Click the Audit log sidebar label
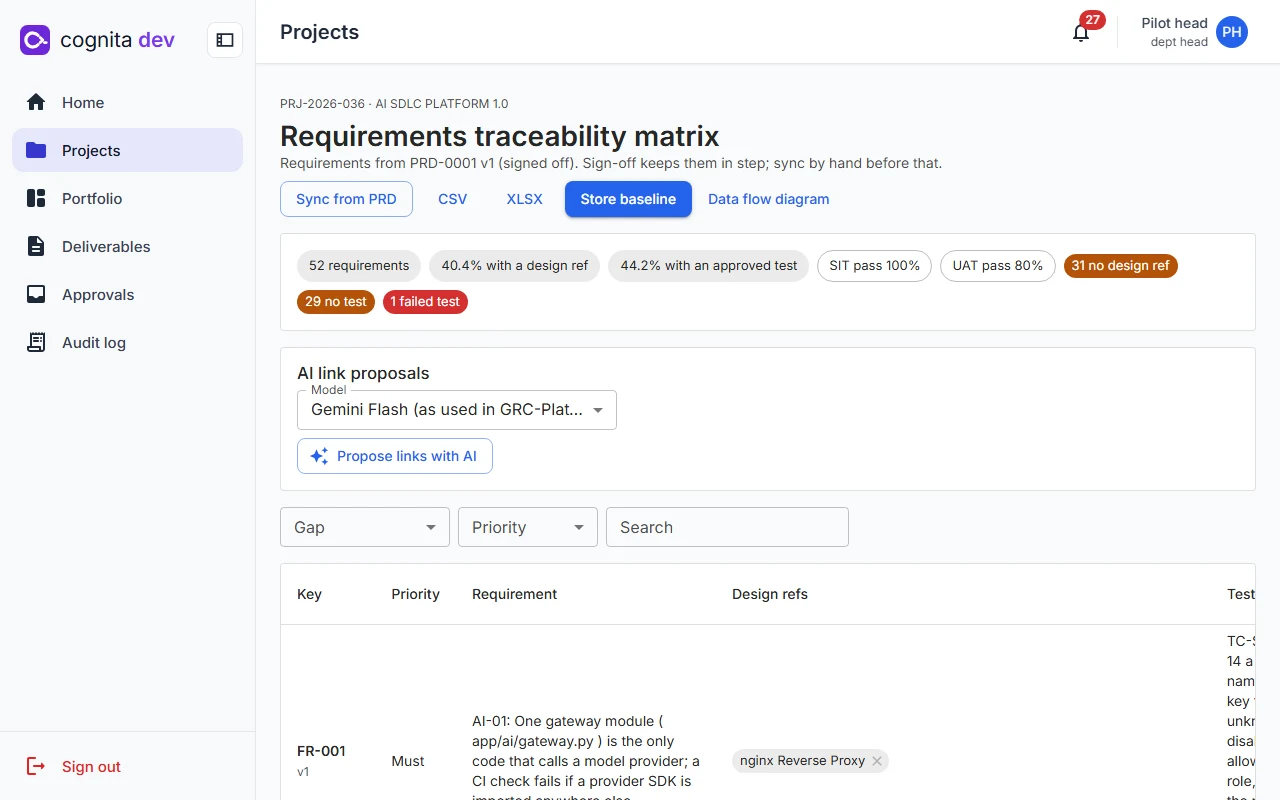 (94, 343)
